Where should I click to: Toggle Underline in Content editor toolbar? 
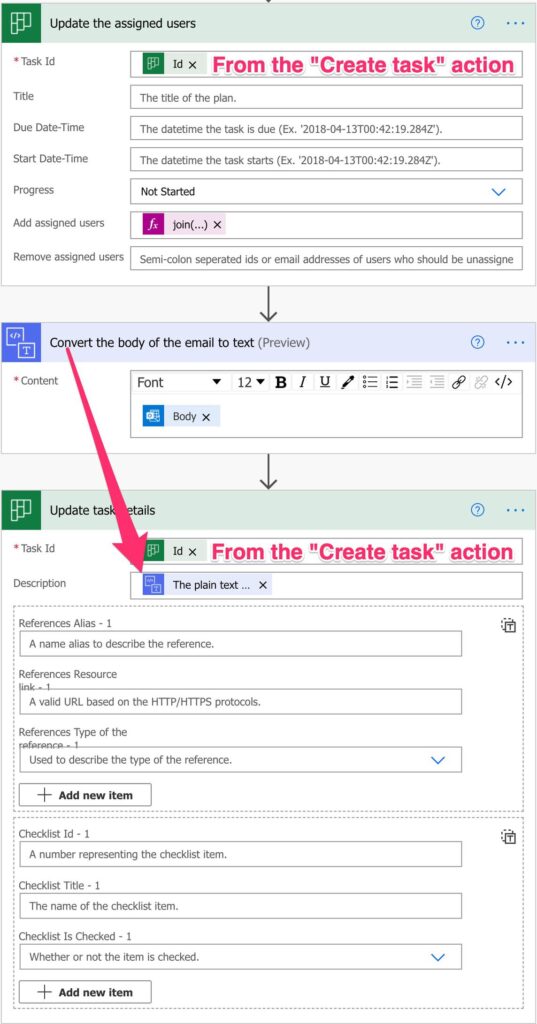pyautogui.click(x=325, y=383)
